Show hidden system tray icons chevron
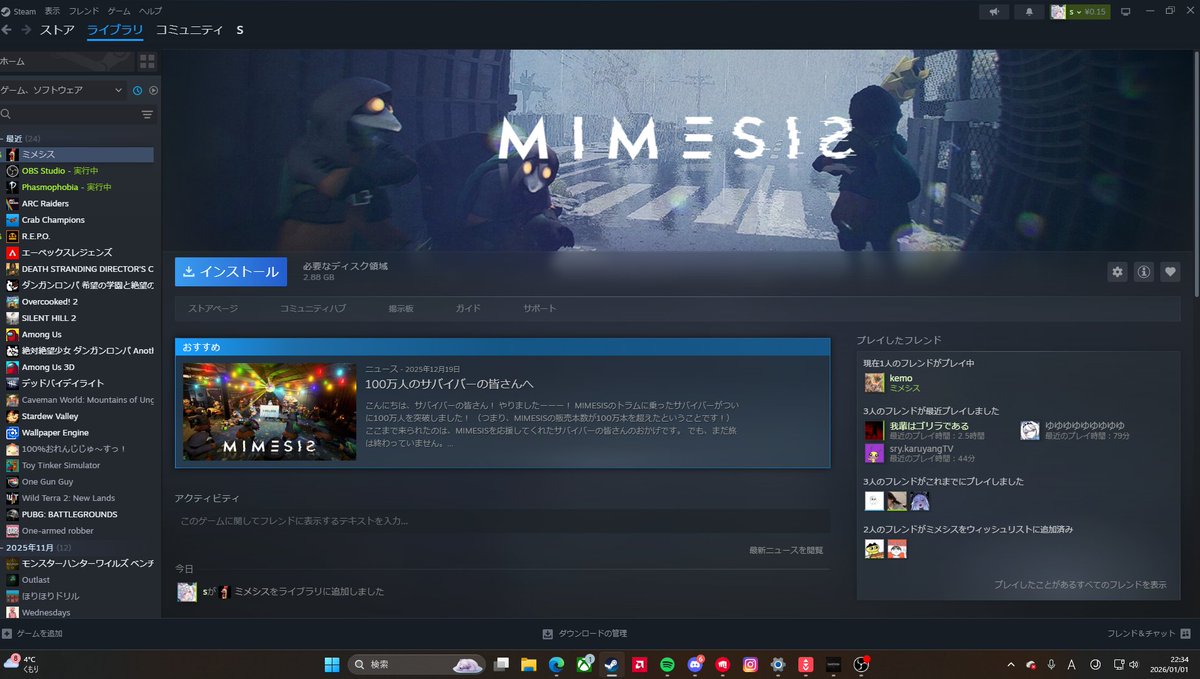Image resolution: width=1200 pixels, height=679 pixels. (x=1009, y=665)
